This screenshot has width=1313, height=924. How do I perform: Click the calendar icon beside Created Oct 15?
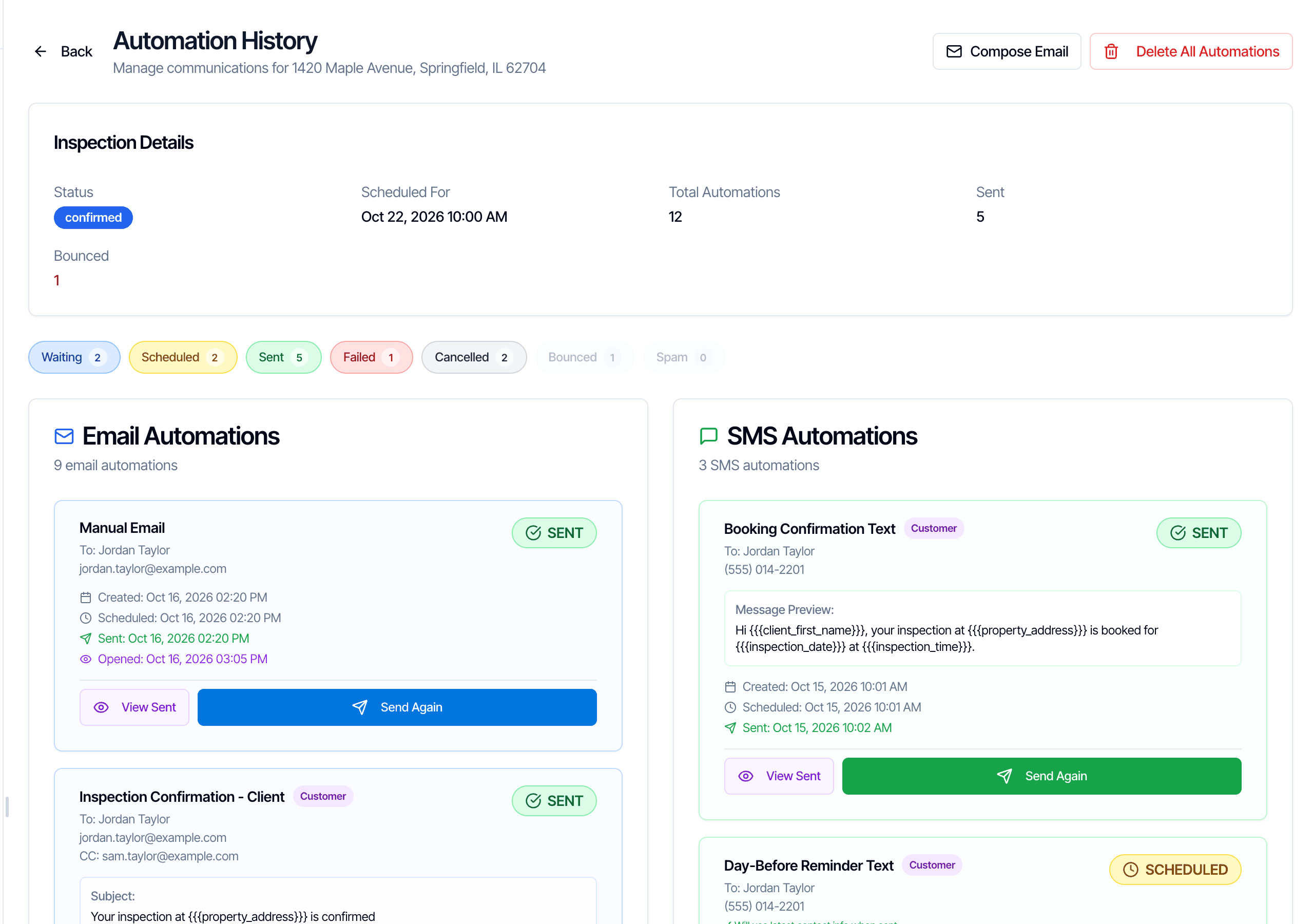[x=730, y=687]
